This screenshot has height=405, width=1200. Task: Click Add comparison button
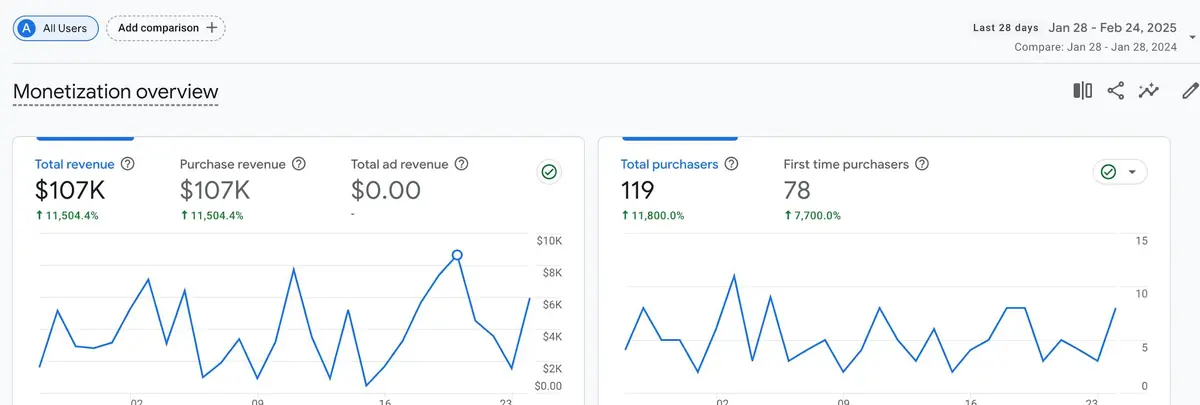click(166, 28)
